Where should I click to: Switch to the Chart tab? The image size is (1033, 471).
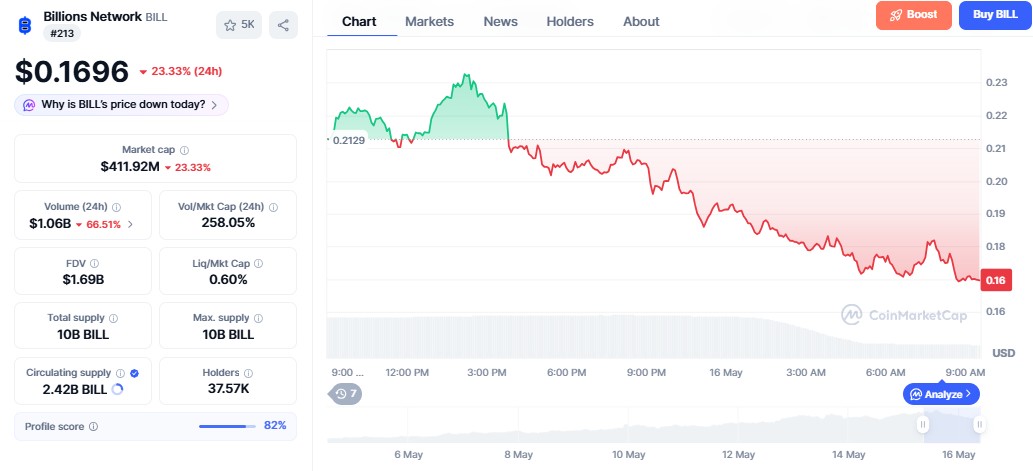coord(359,22)
